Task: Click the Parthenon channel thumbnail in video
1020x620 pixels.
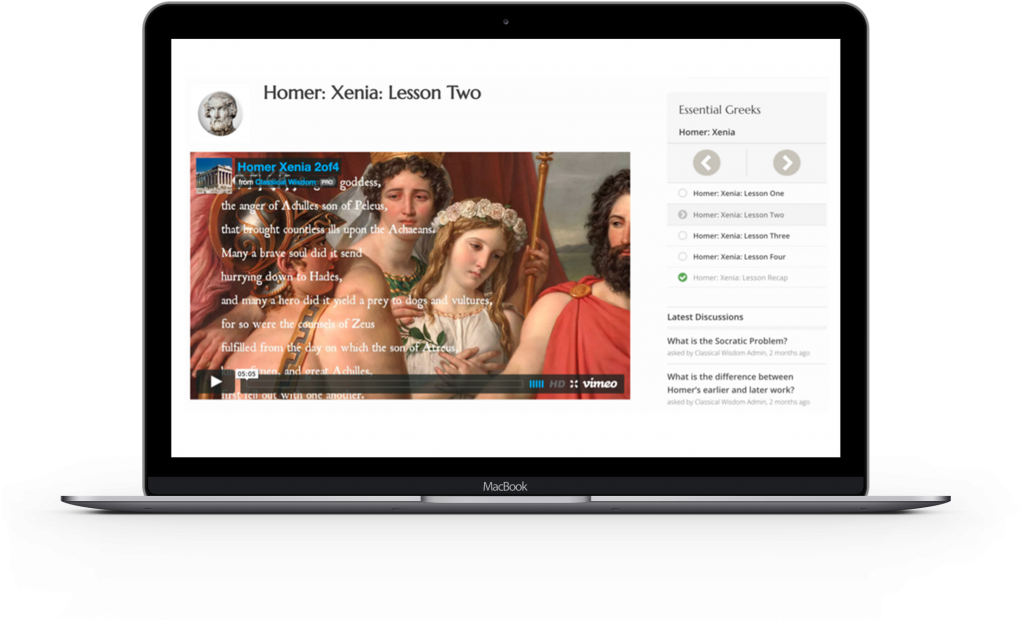Action: coord(214,176)
